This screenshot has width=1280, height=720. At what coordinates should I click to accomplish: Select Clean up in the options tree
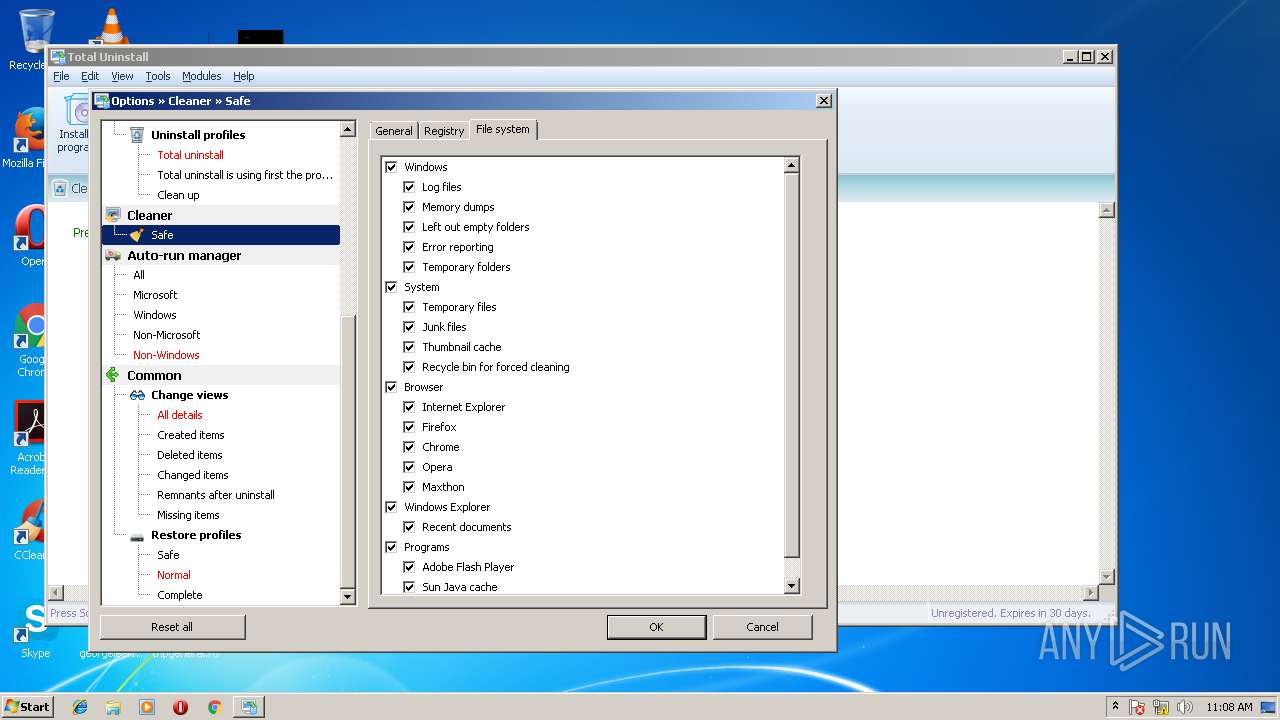pos(178,195)
